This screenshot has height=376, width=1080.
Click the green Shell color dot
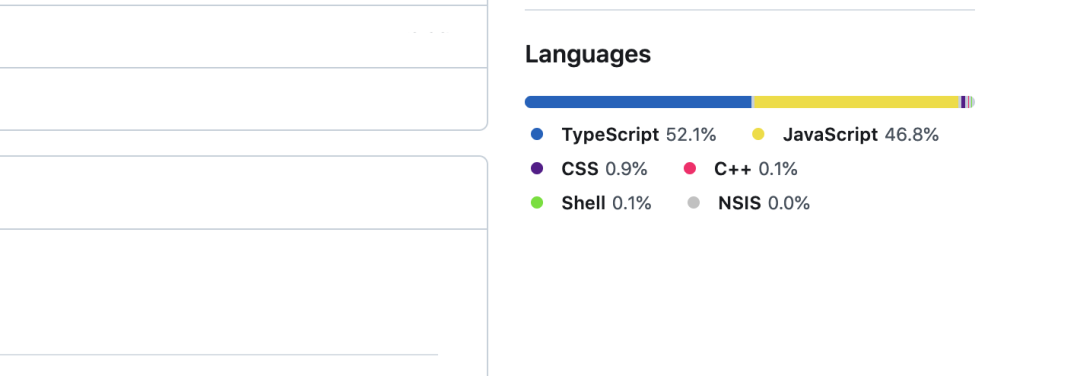537,203
